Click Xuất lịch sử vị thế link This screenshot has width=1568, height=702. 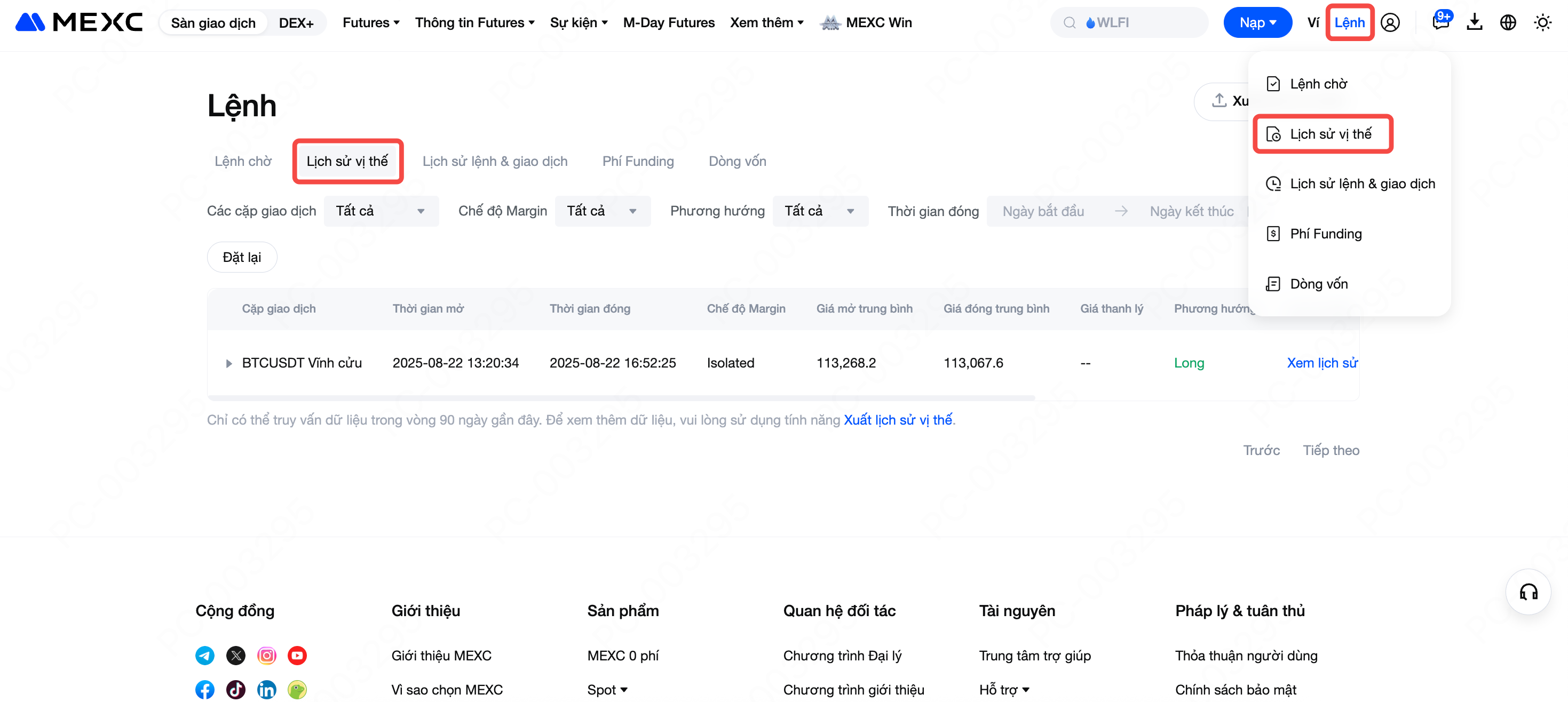897,420
